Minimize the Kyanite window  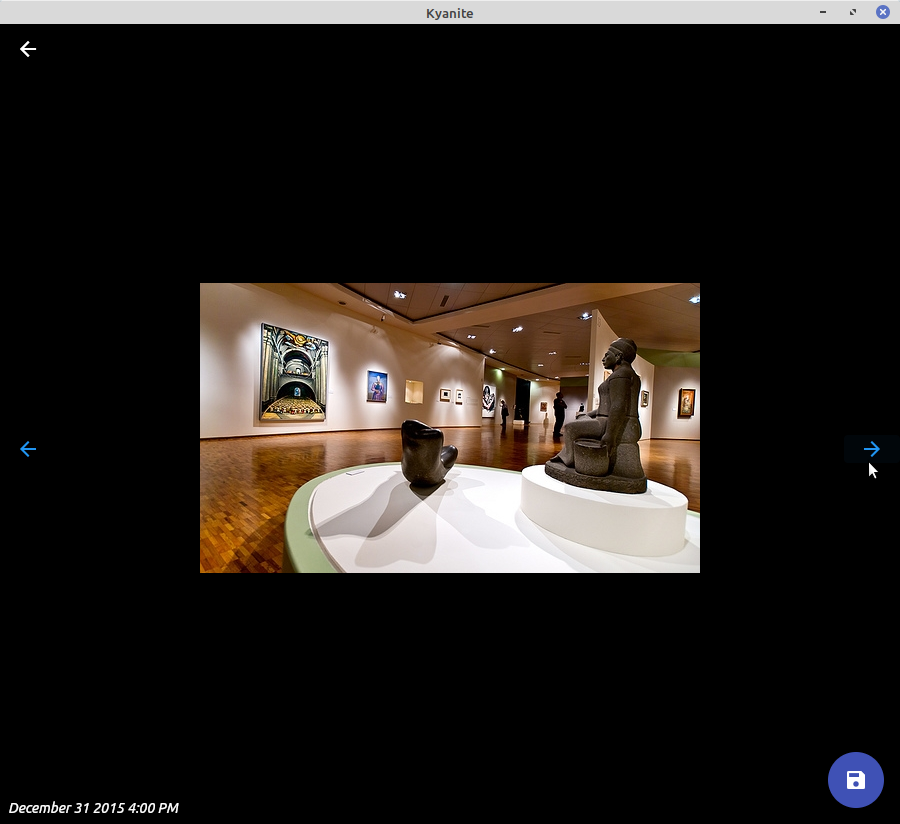point(823,12)
